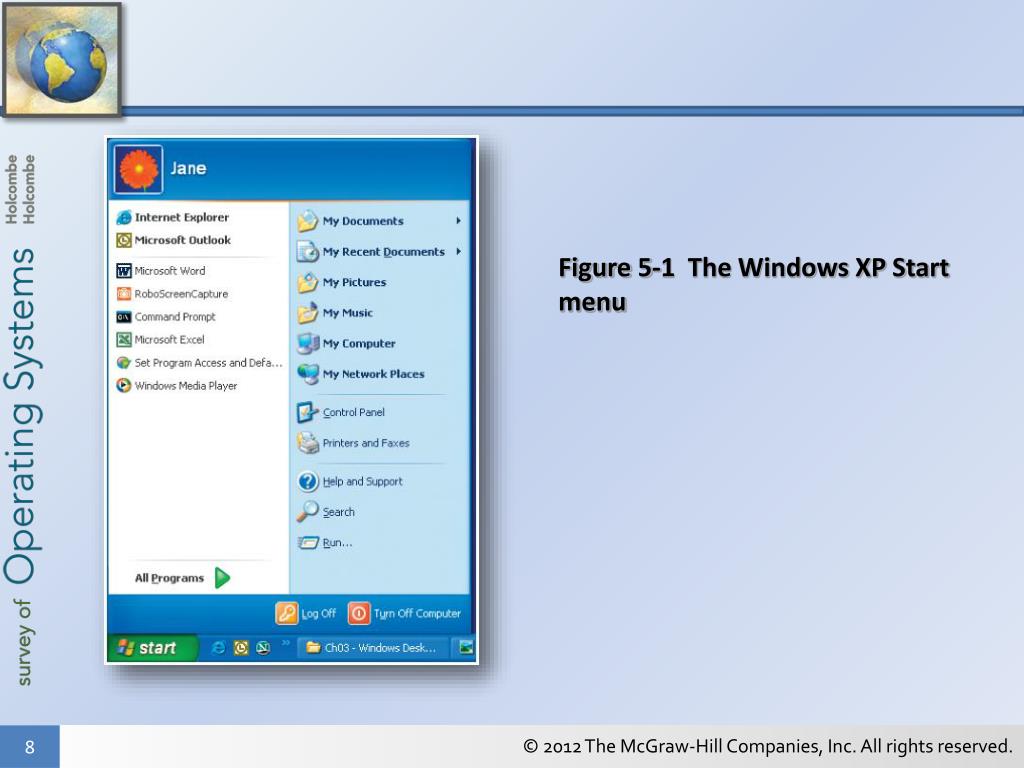Click the Log Off key icon
This screenshot has width=1024, height=768.
[286, 613]
